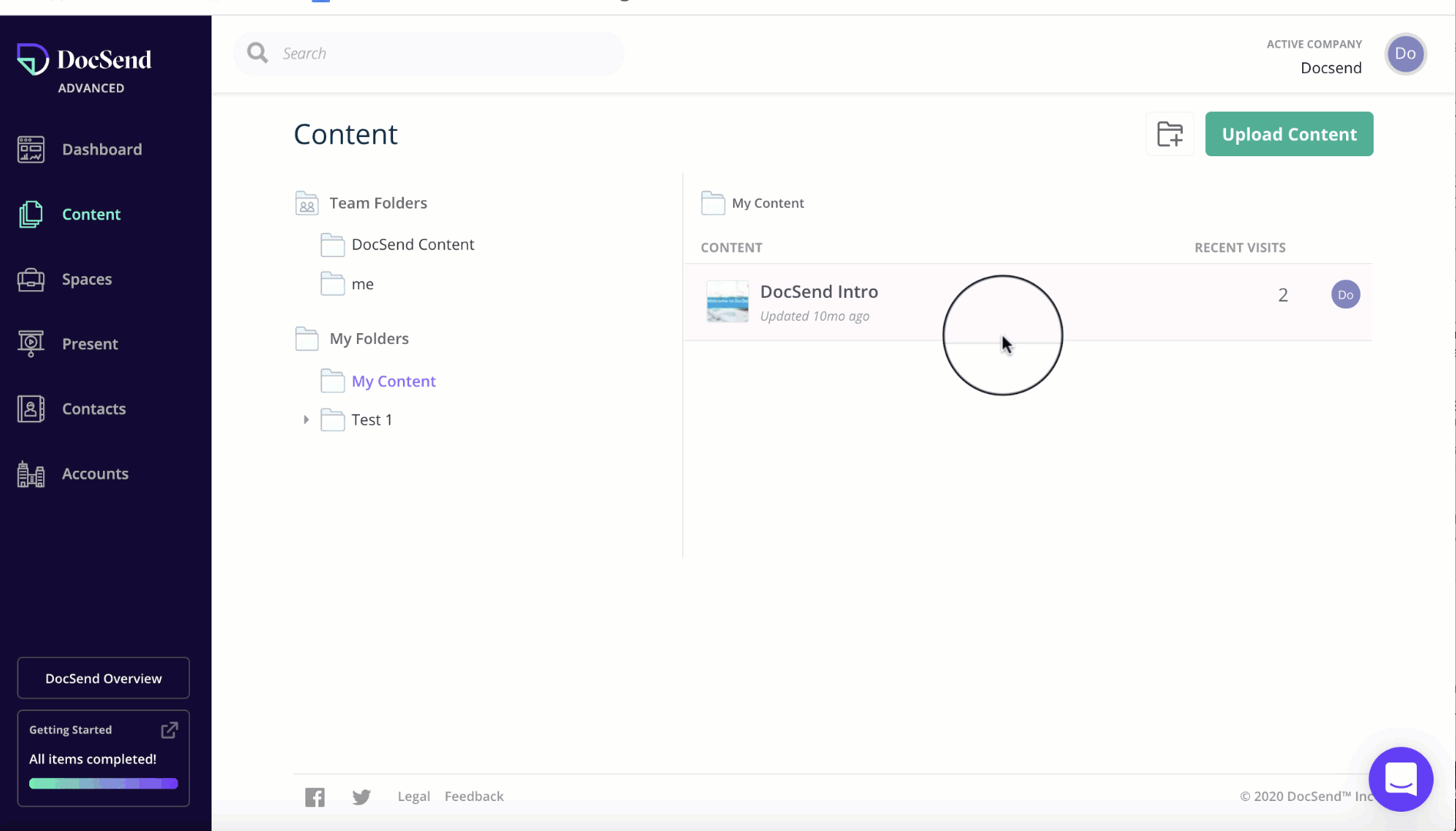Click the RECENT VISITS column header
Image resolution: width=1456 pixels, height=831 pixels.
pos(1240,248)
